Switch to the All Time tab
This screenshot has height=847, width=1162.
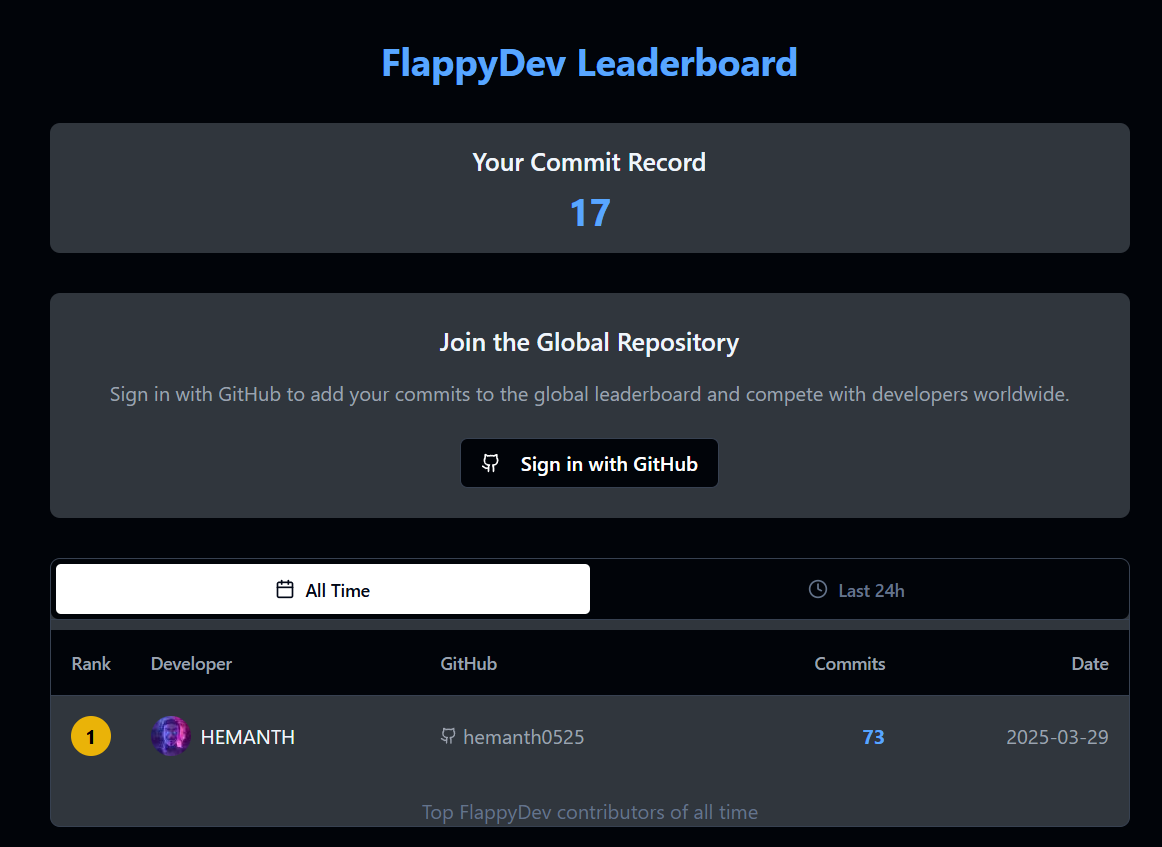(x=323, y=590)
